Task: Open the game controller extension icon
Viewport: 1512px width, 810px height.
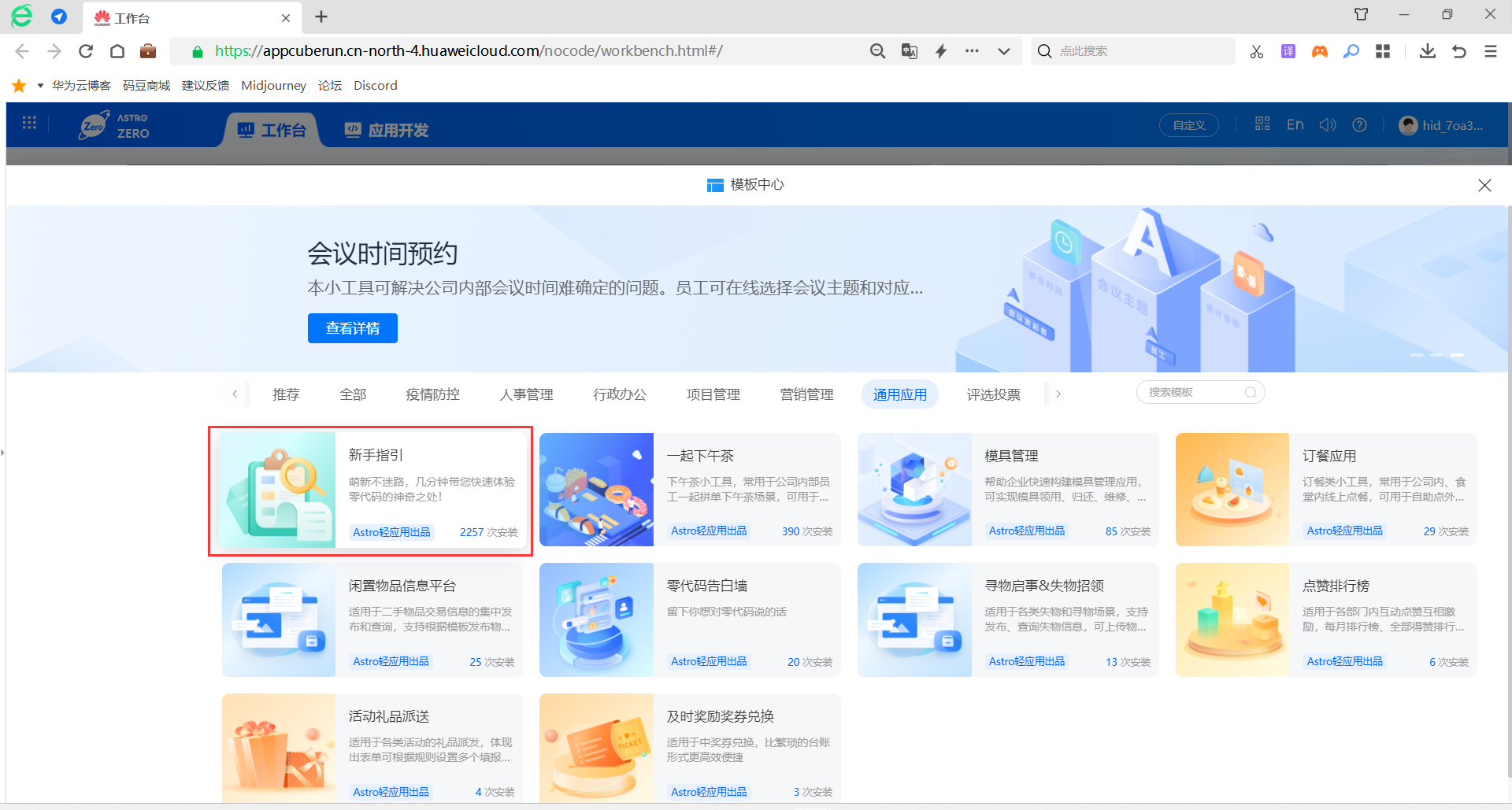Action: pyautogui.click(x=1320, y=51)
